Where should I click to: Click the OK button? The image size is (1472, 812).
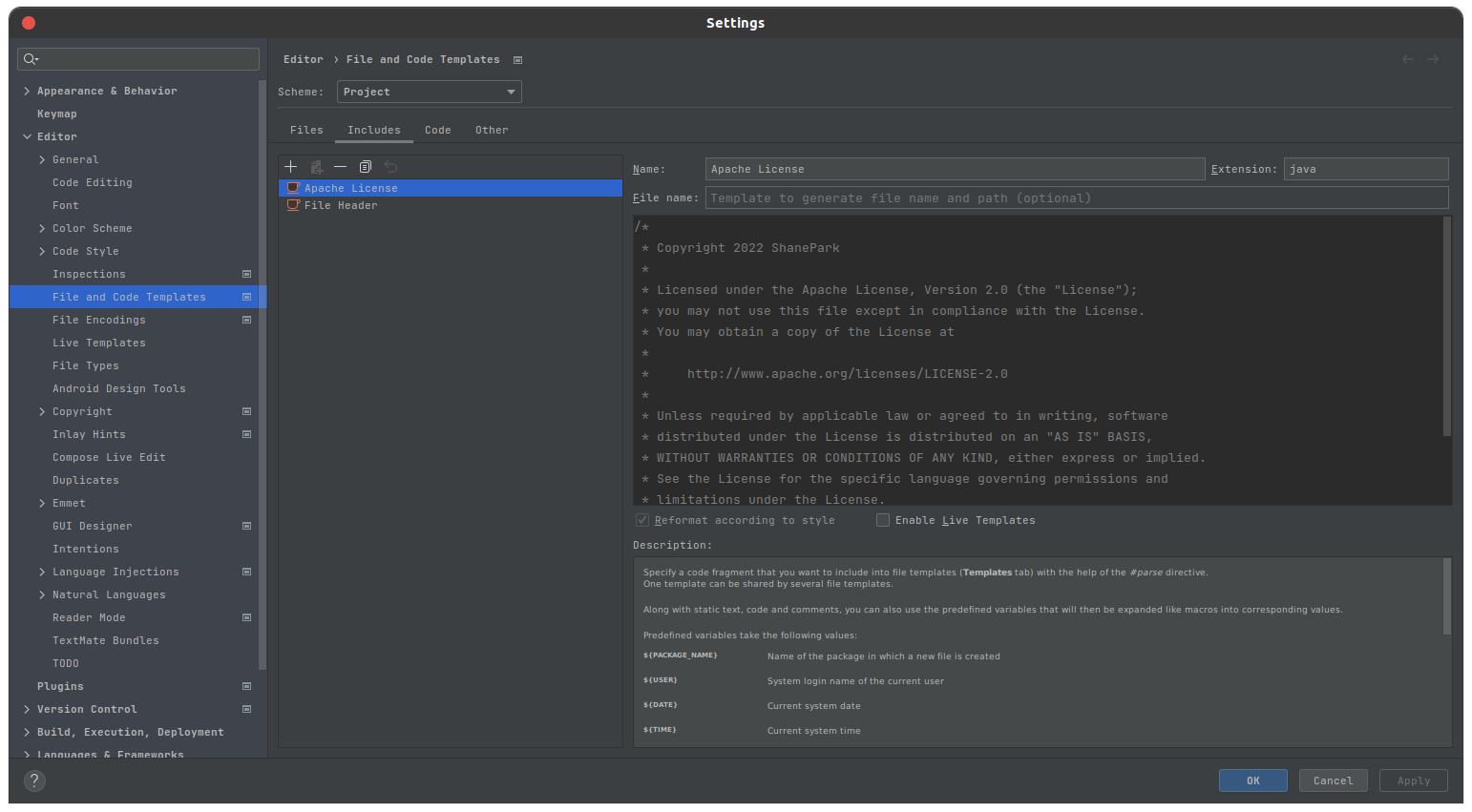coord(1253,781)
